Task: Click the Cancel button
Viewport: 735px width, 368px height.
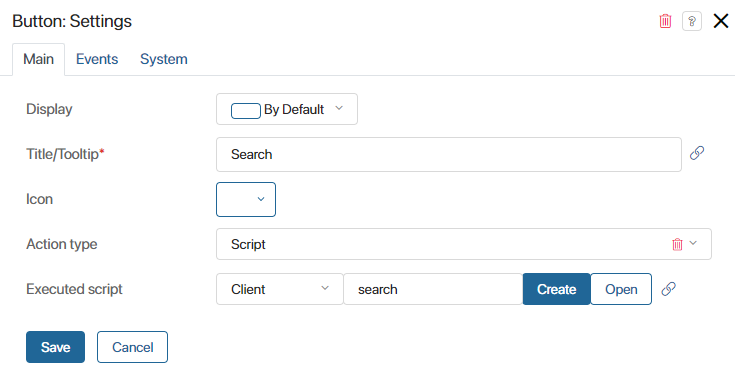Action: pos(132,347)
